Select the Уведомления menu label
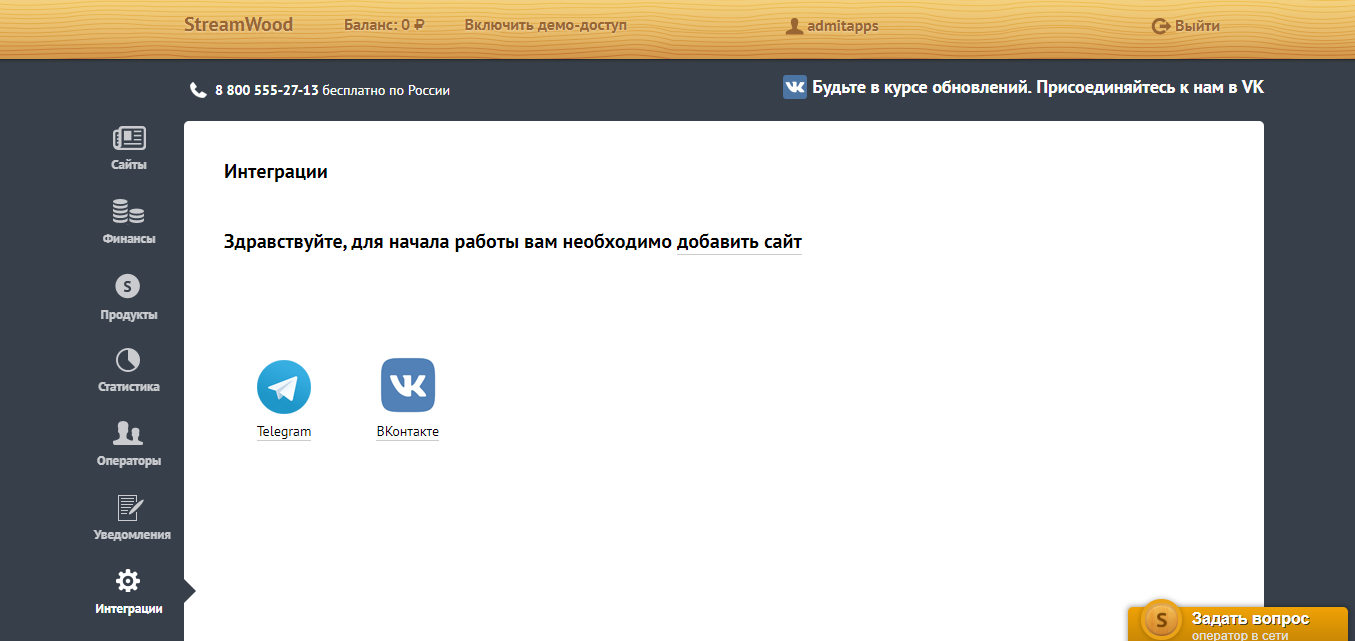Screen dimensions: 1355x641 132,535
